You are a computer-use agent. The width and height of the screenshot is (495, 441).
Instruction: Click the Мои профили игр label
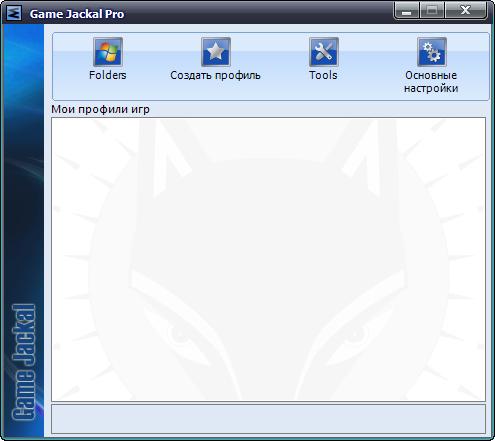tap(100, 109)
